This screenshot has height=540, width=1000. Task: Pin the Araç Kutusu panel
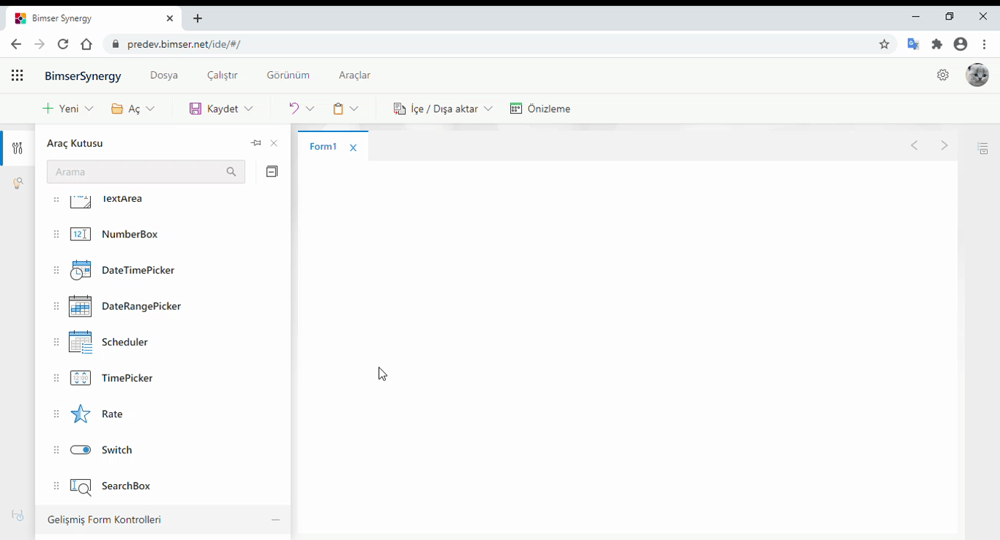256,143
